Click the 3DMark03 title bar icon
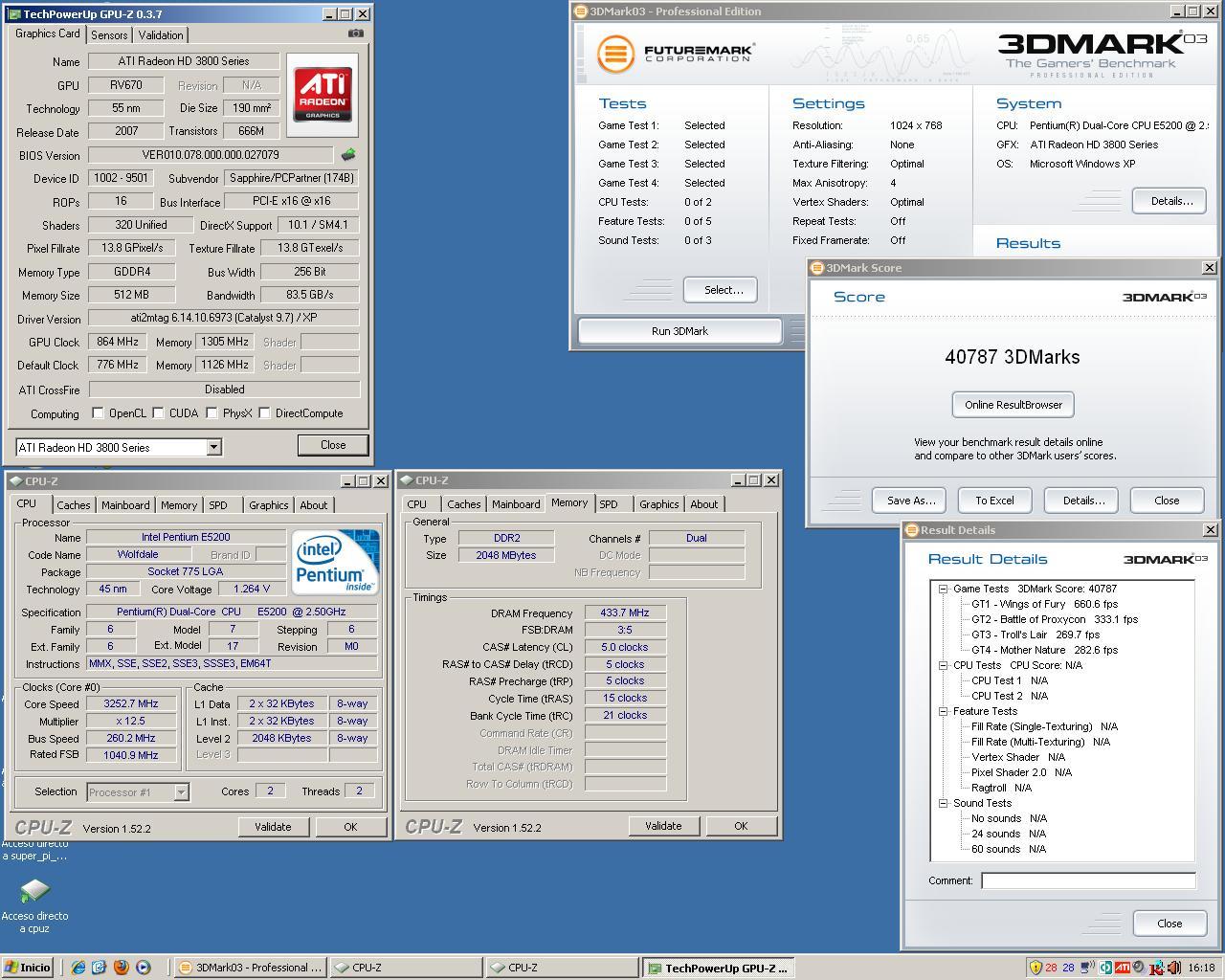The height and width of the screenshot is (980, 1225). pyautogui.click(x=581, y=11)
